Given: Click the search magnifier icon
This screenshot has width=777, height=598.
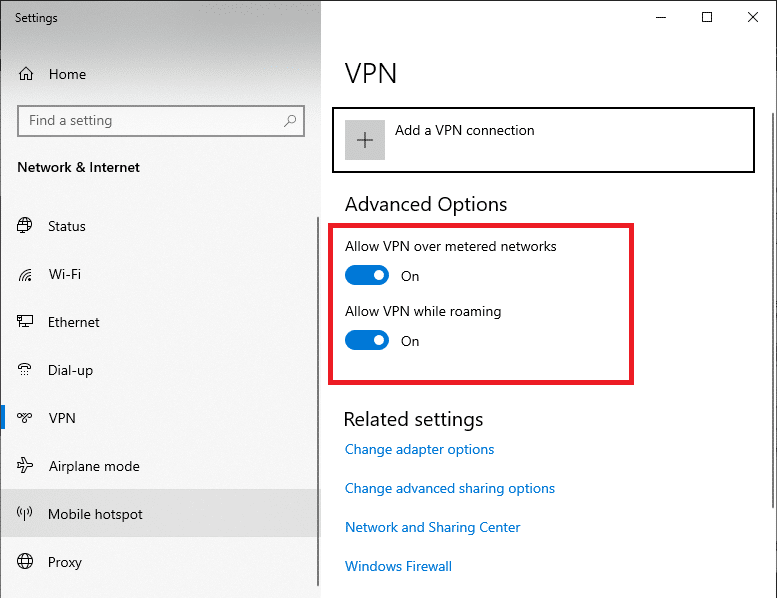Looking at the screenshot, I should coord(290,120).
